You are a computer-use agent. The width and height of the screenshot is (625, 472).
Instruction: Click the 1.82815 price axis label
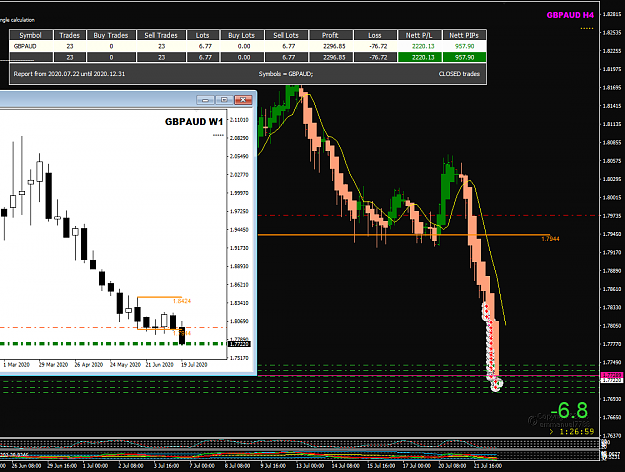pyautogui.click(x=612, y=14)
